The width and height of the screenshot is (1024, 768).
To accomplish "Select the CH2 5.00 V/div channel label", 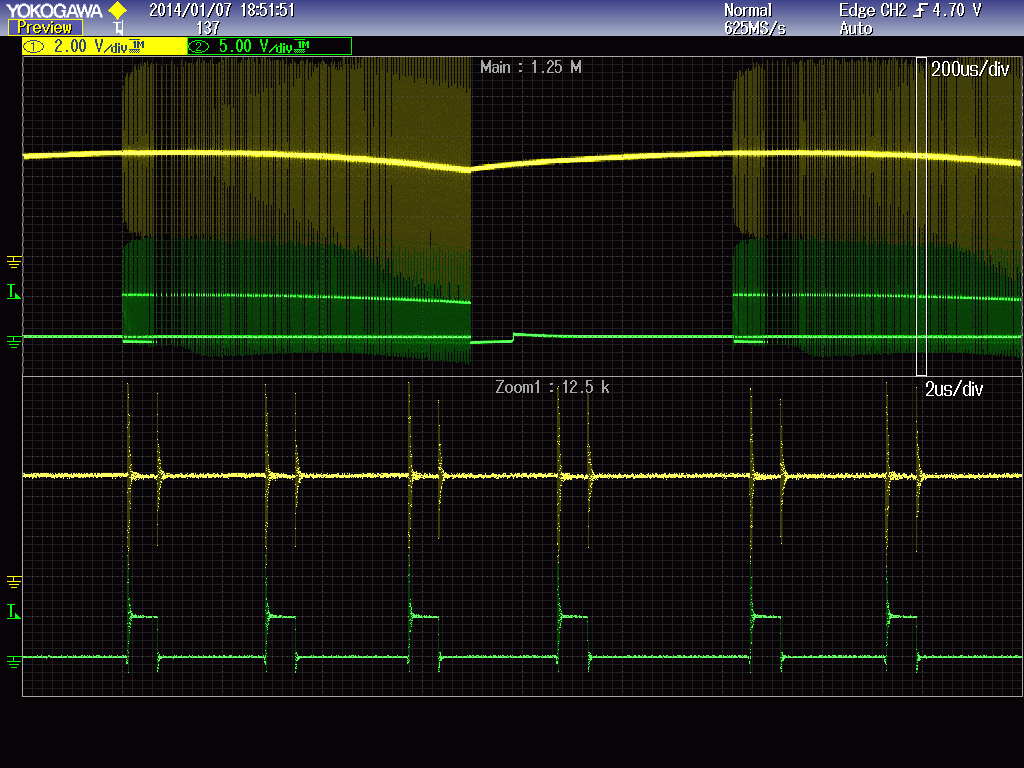I will point(269,46).
